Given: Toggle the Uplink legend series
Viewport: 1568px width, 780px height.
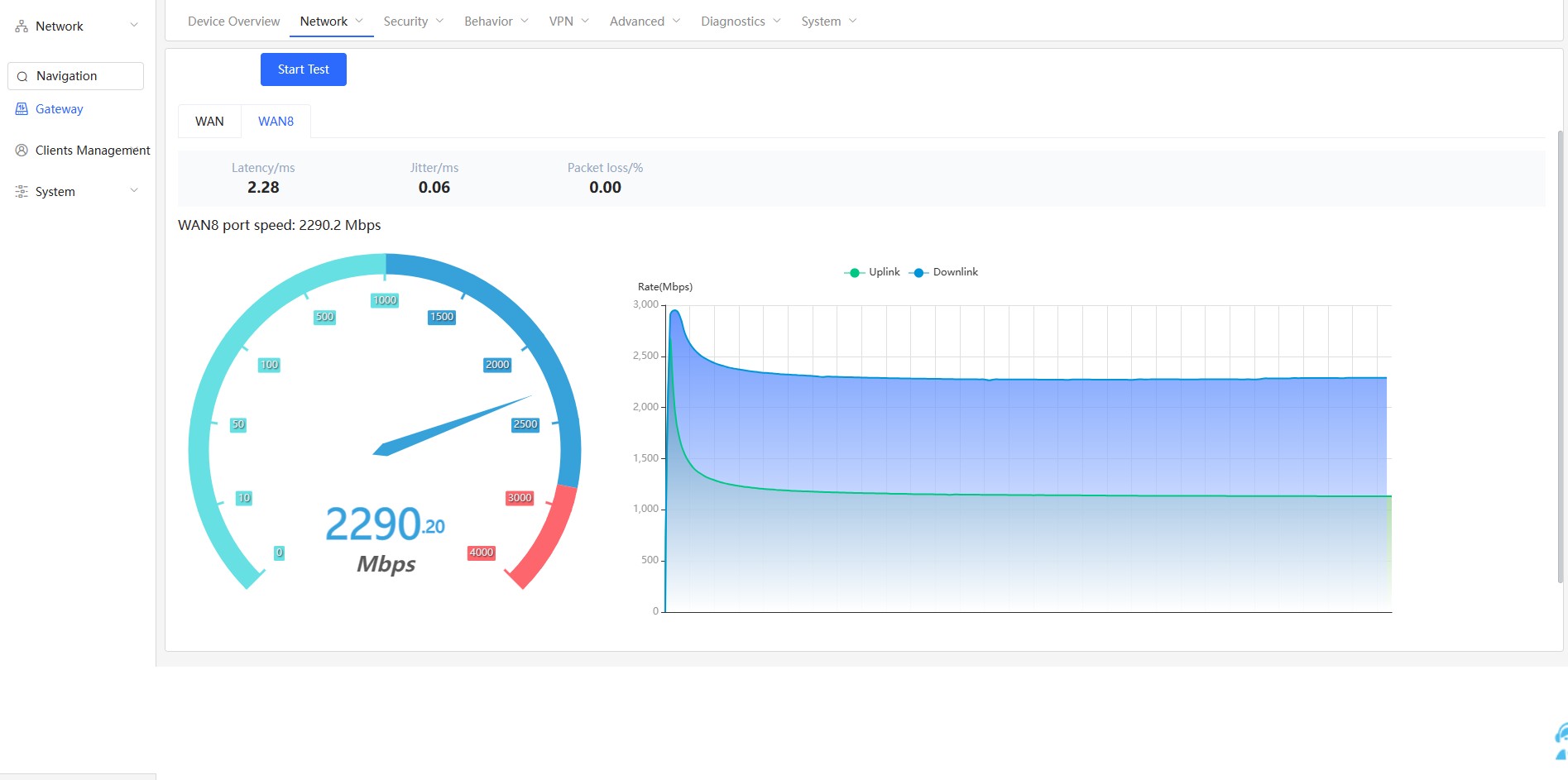Looking at the screenshot, I should (x=871, y=272).
